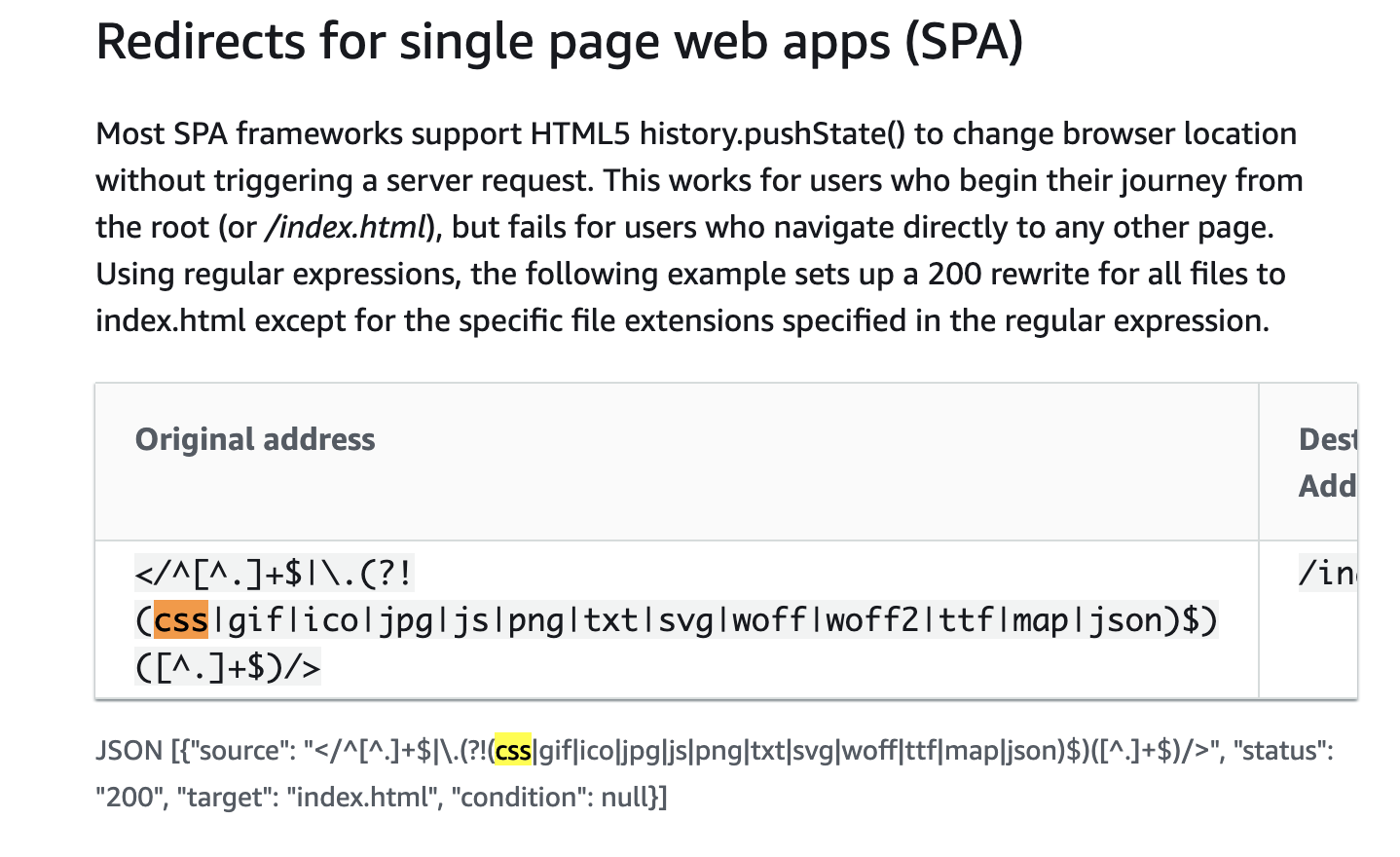This screenshot has height=857, width=1400.
Task: Click "history.pushState()" in the paragraph
Action: [x=772, y=134]
